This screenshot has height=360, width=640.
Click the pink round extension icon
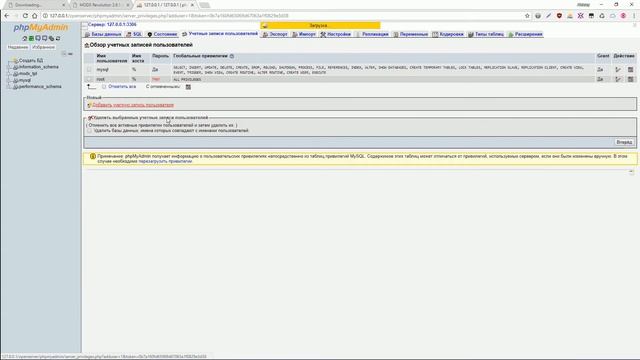coord(623,16)
